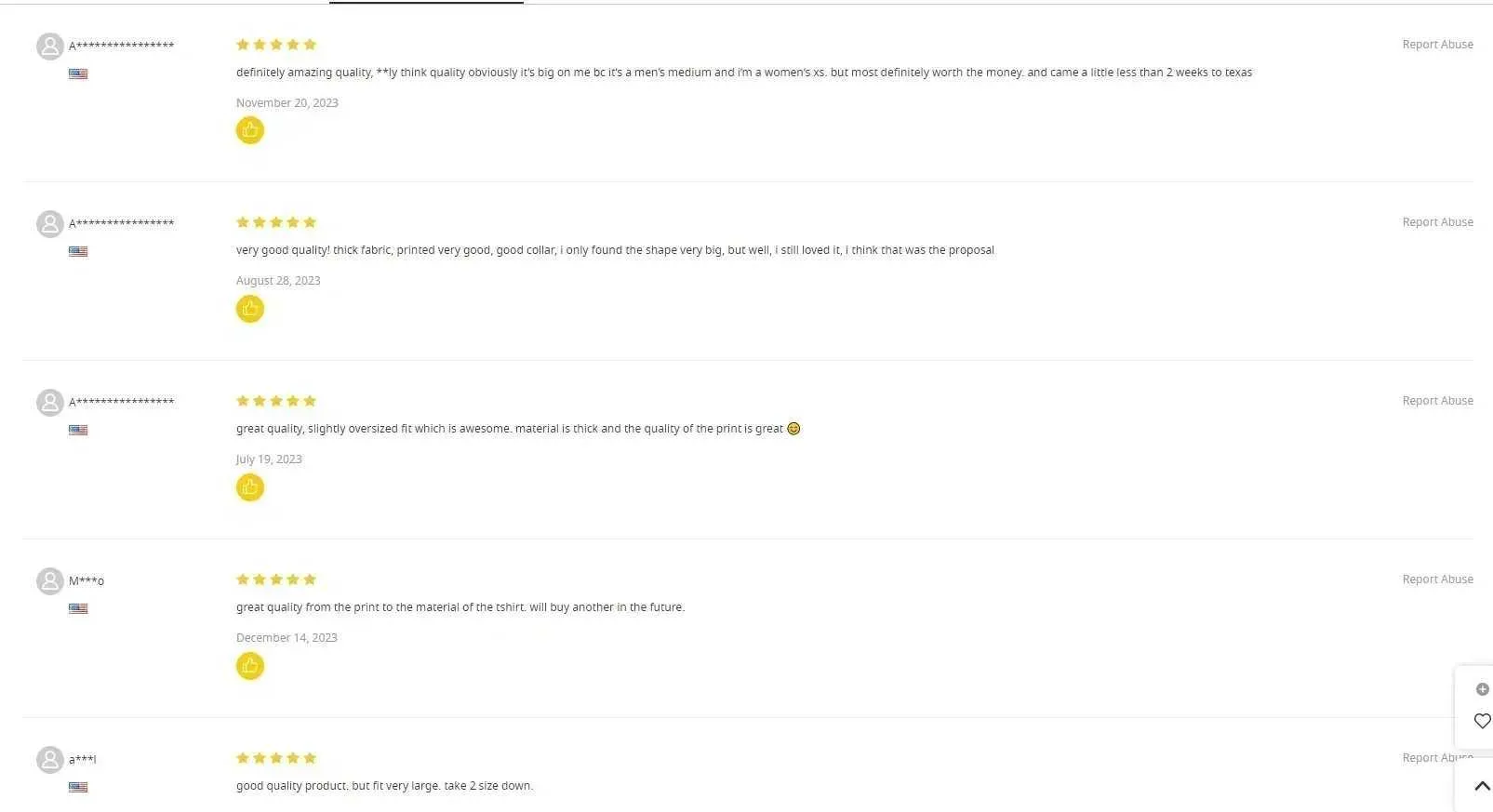Click reviewer name a***l
This screenshot has width=1493, height=812.
(x=83, y=760)
